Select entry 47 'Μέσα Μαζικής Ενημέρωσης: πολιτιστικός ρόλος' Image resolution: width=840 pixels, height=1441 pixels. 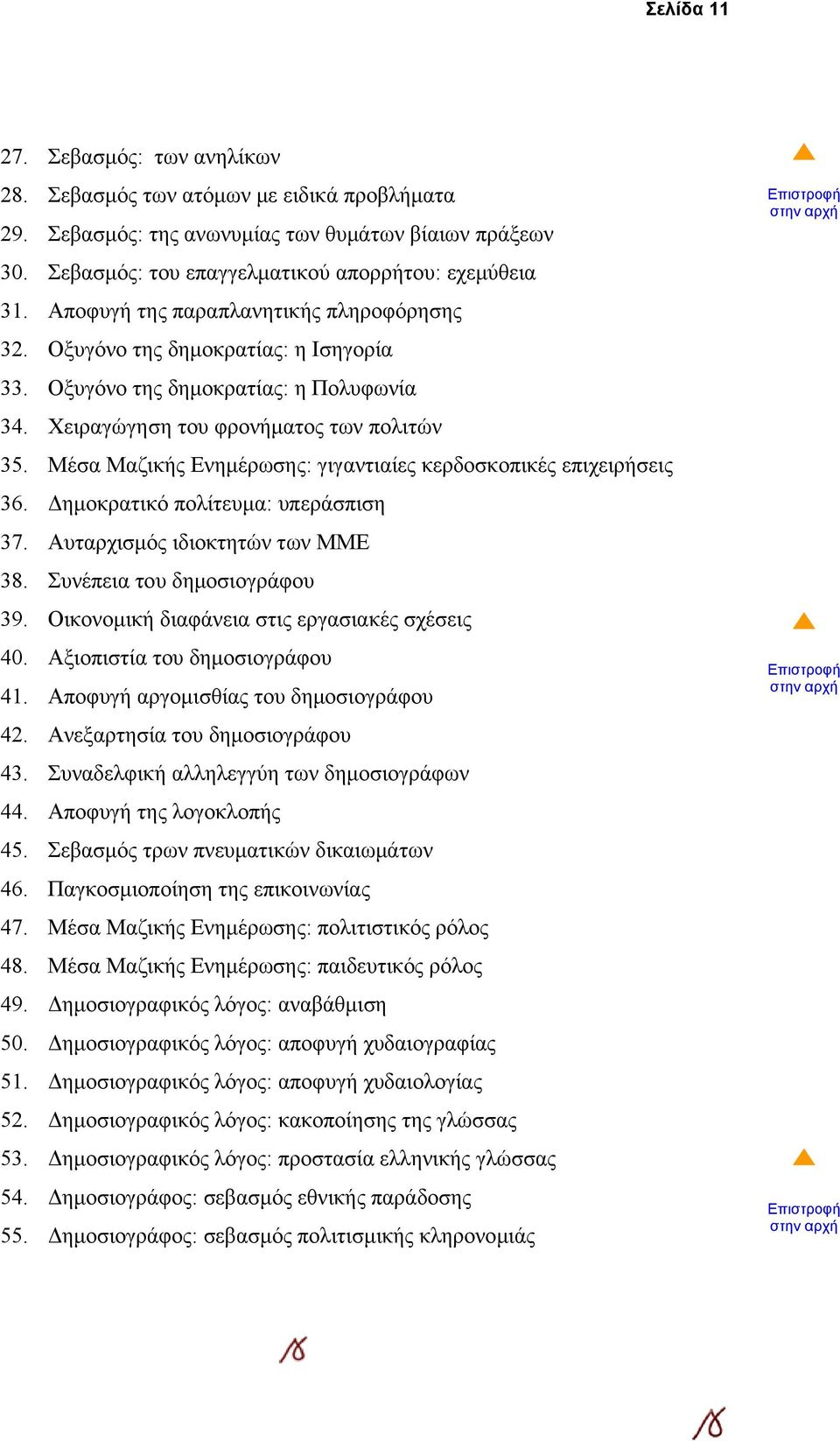pyautogui.click(x=268, y=928)
